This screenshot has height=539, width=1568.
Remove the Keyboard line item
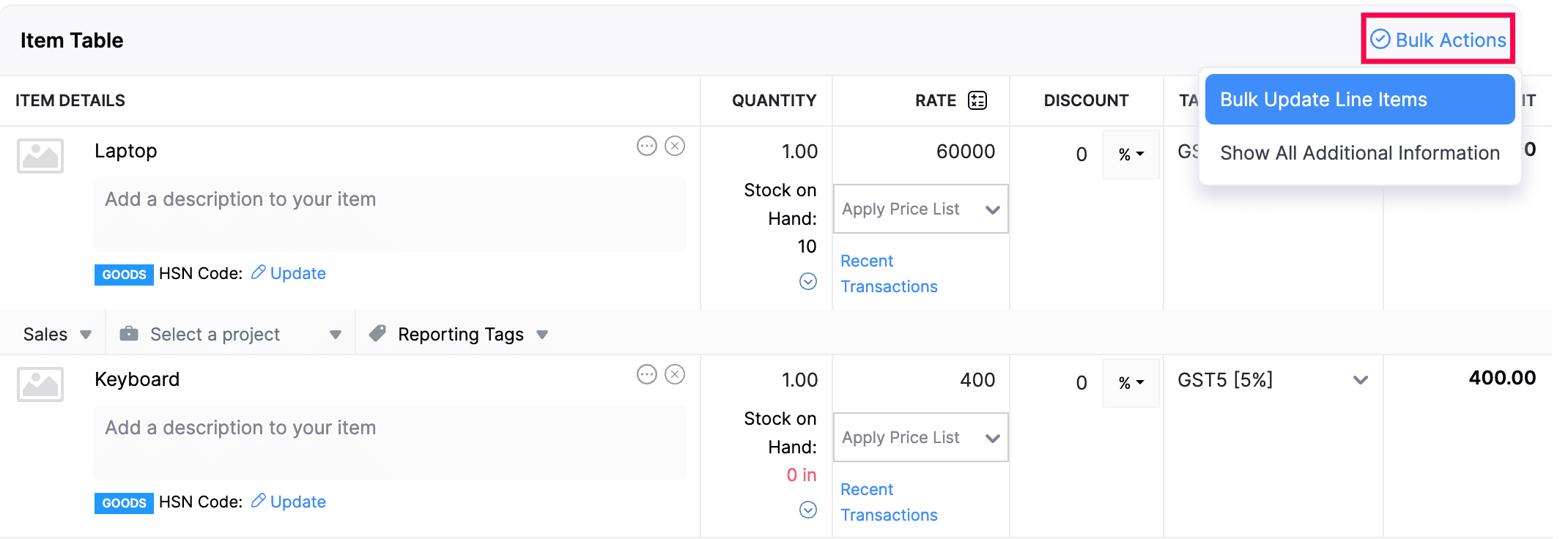pos(675,375)
